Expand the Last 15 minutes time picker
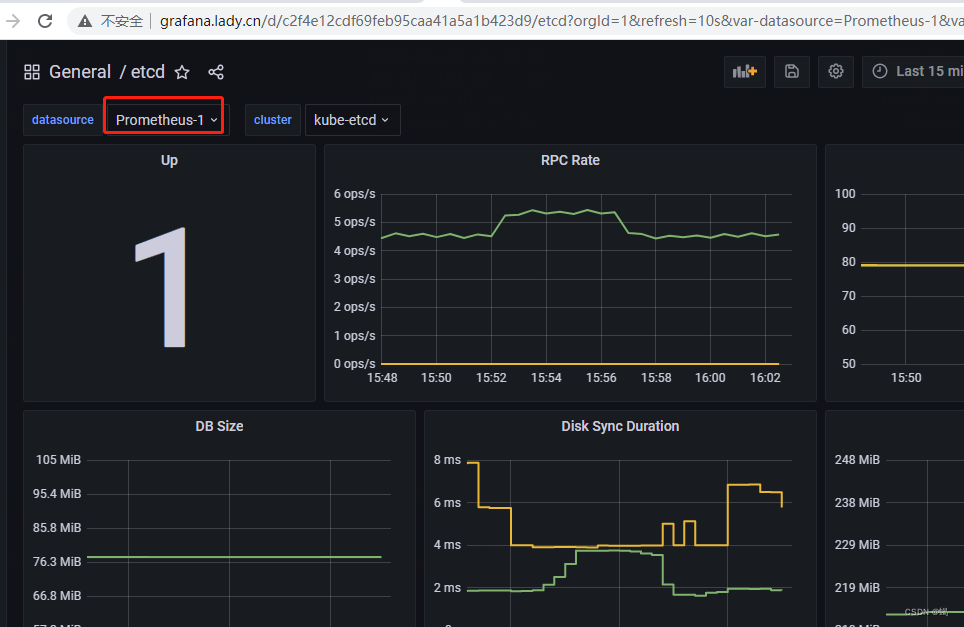The height and width of the screenshot is (627, 964). tap(925, 71)
